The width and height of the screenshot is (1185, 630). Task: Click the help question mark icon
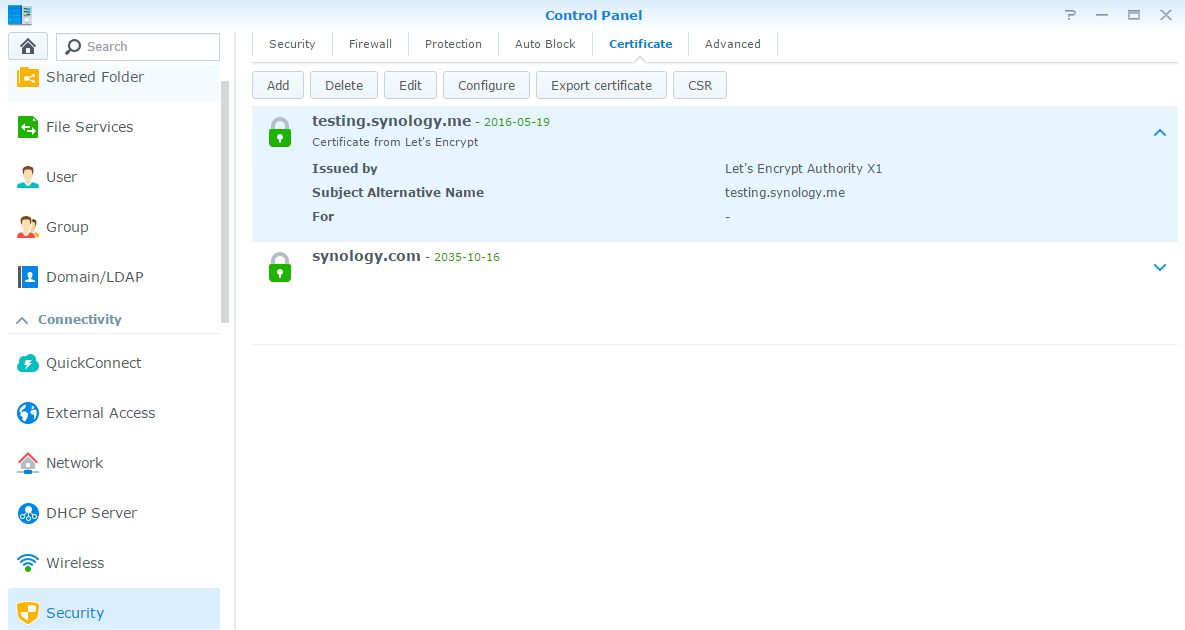(x=1070, y=15)
